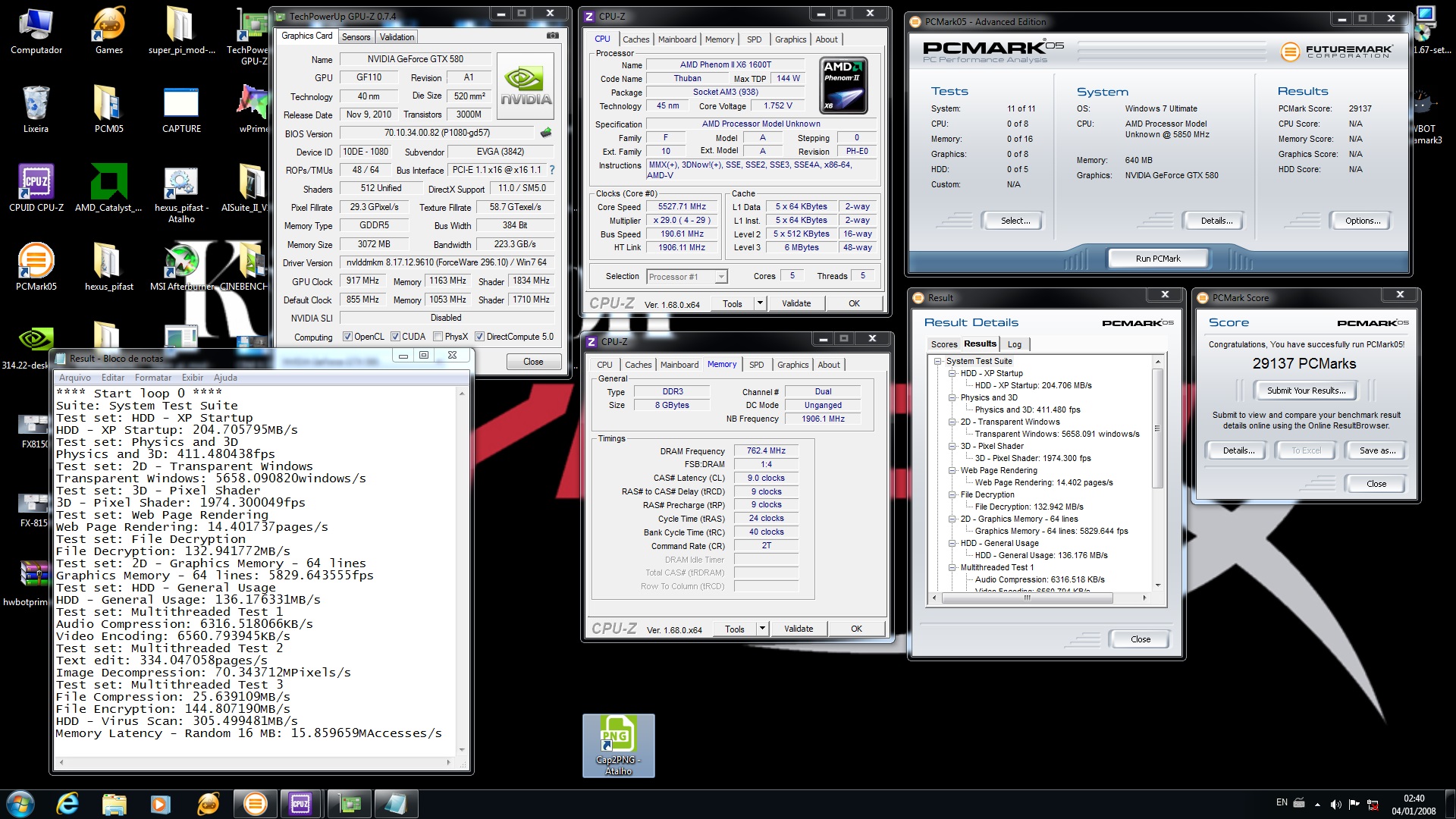Click the Select... button under Tests
1456x819 pixels.
pyautogui.click(x=1015, y=221)
